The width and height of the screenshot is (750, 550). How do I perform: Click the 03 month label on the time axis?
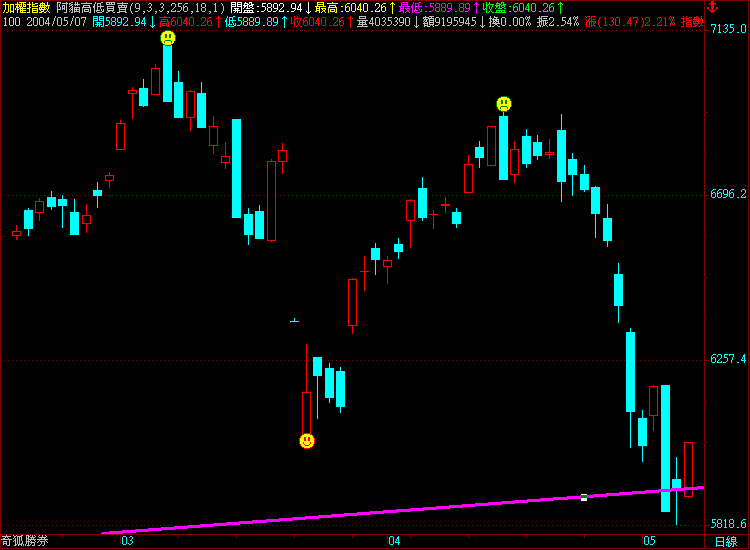(x=127, y=541)
